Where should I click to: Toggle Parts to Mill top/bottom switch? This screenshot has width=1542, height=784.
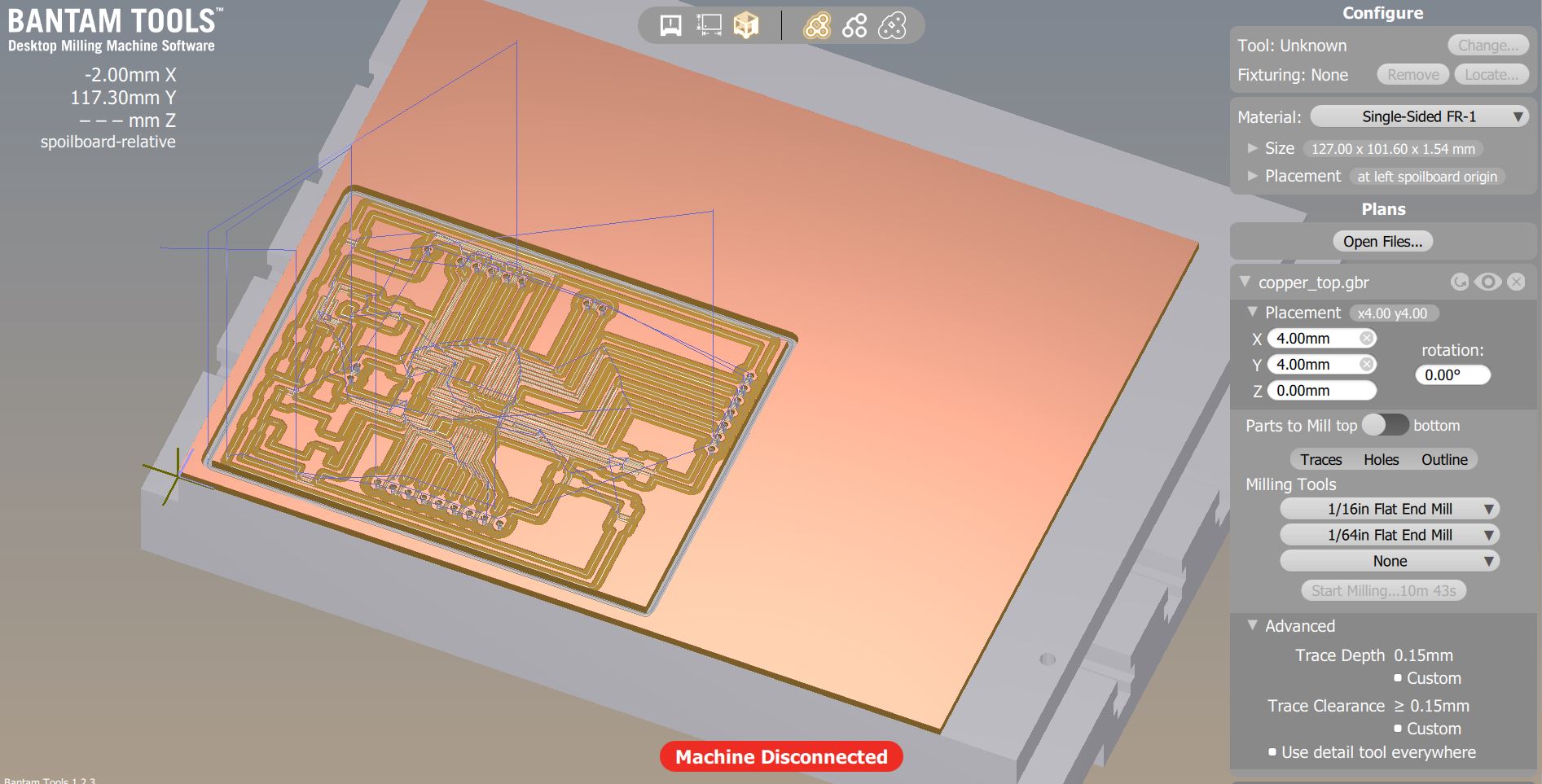[1385, 425]
